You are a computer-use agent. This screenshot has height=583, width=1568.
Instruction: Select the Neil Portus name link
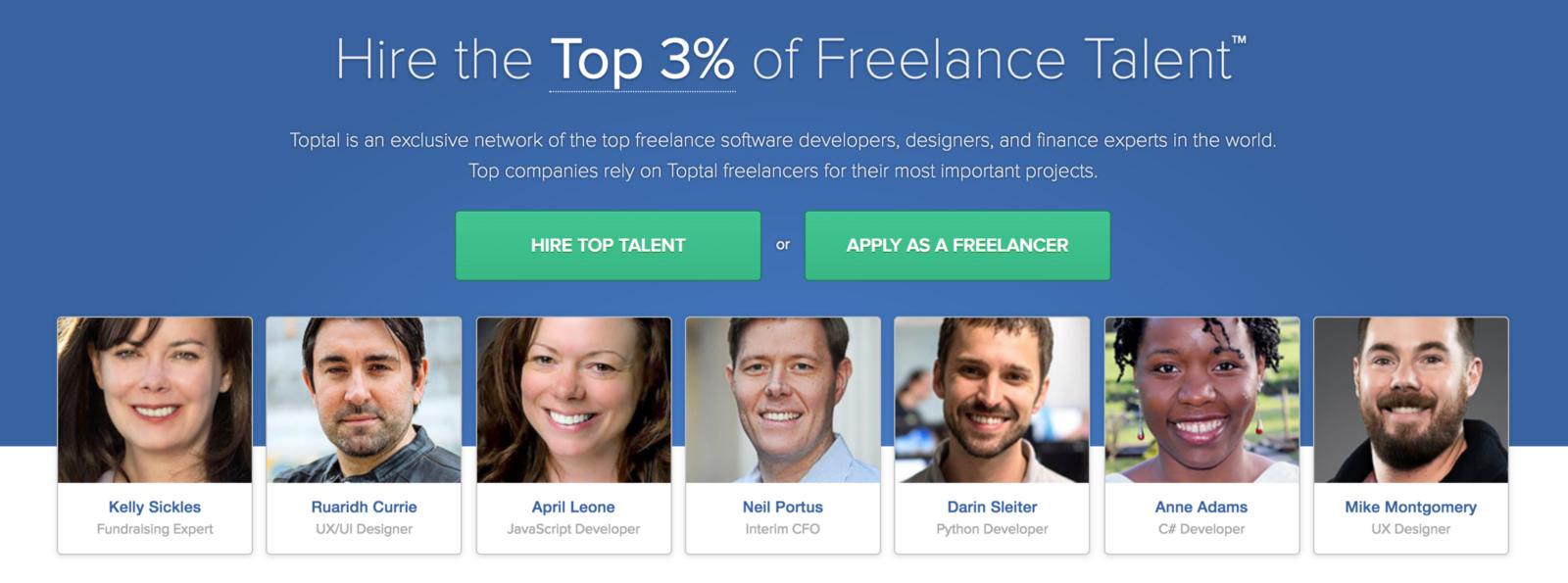[x=782, y=507]
